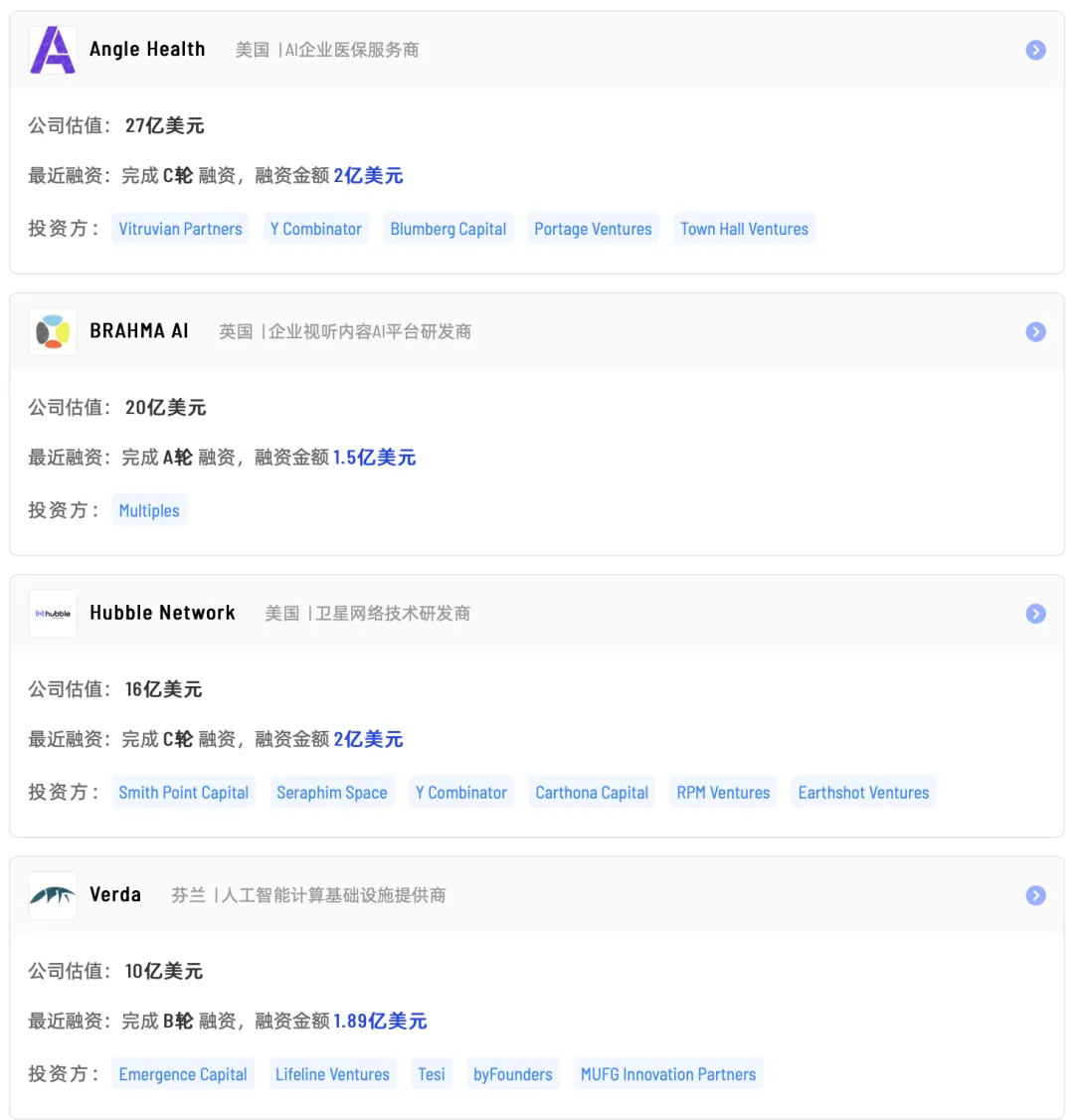Click Hubble Network's 2亿美元 funding amount

point(369,739)
